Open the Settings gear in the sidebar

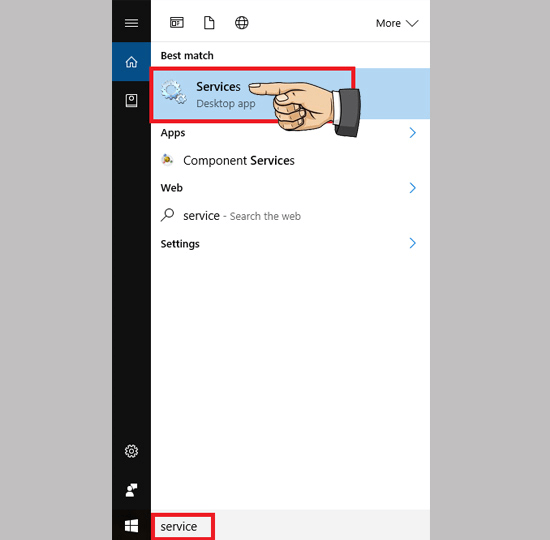coord(131,451)
